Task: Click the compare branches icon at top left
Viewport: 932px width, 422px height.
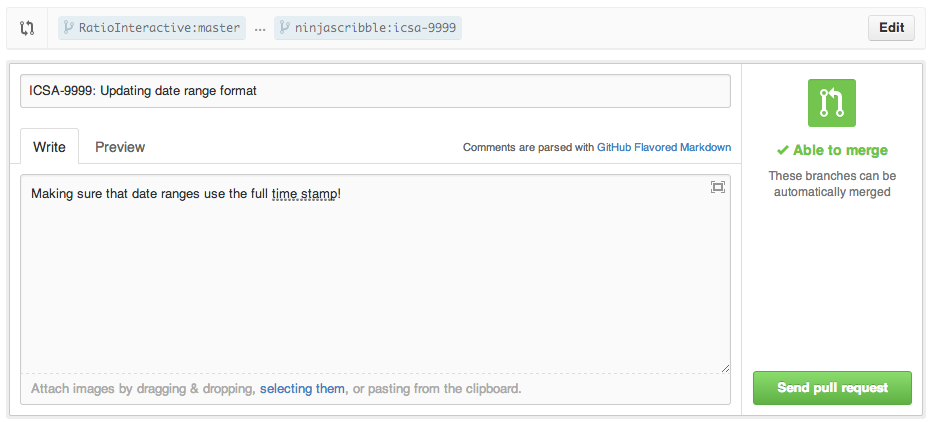Action: click(x=27, y=28)
